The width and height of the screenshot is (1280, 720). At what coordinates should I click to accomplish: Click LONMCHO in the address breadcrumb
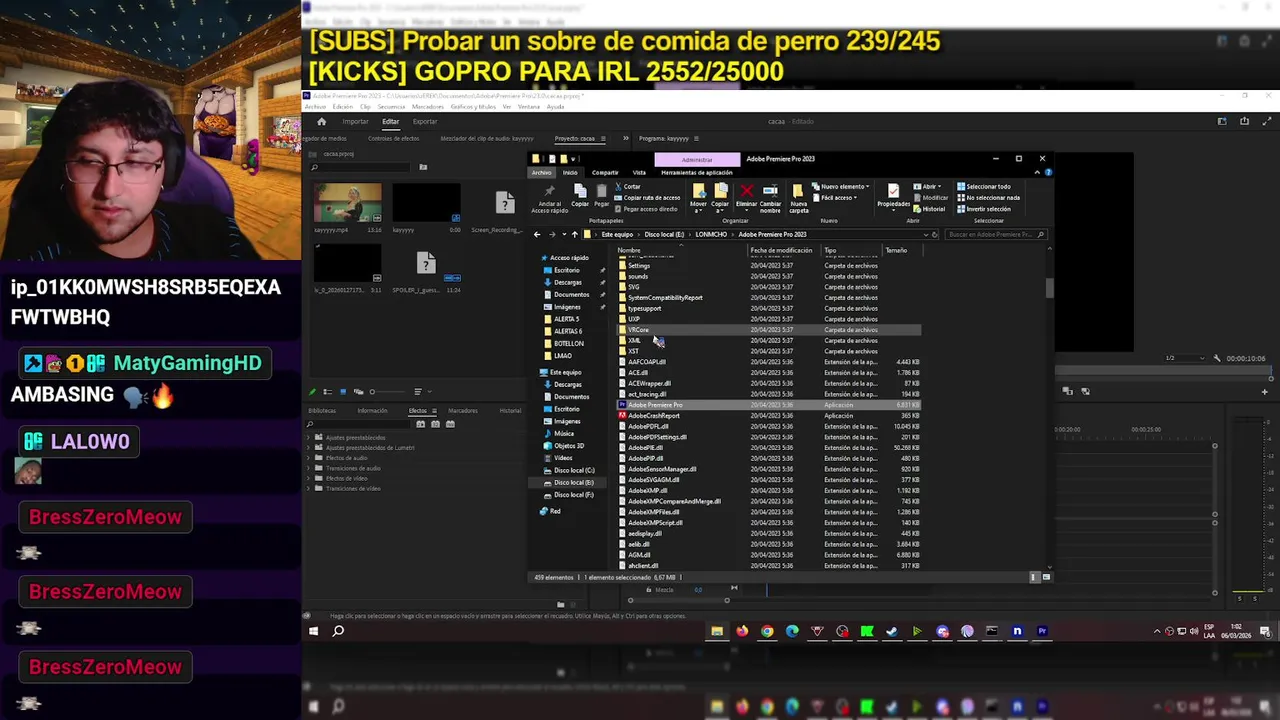tap(711, 234)
